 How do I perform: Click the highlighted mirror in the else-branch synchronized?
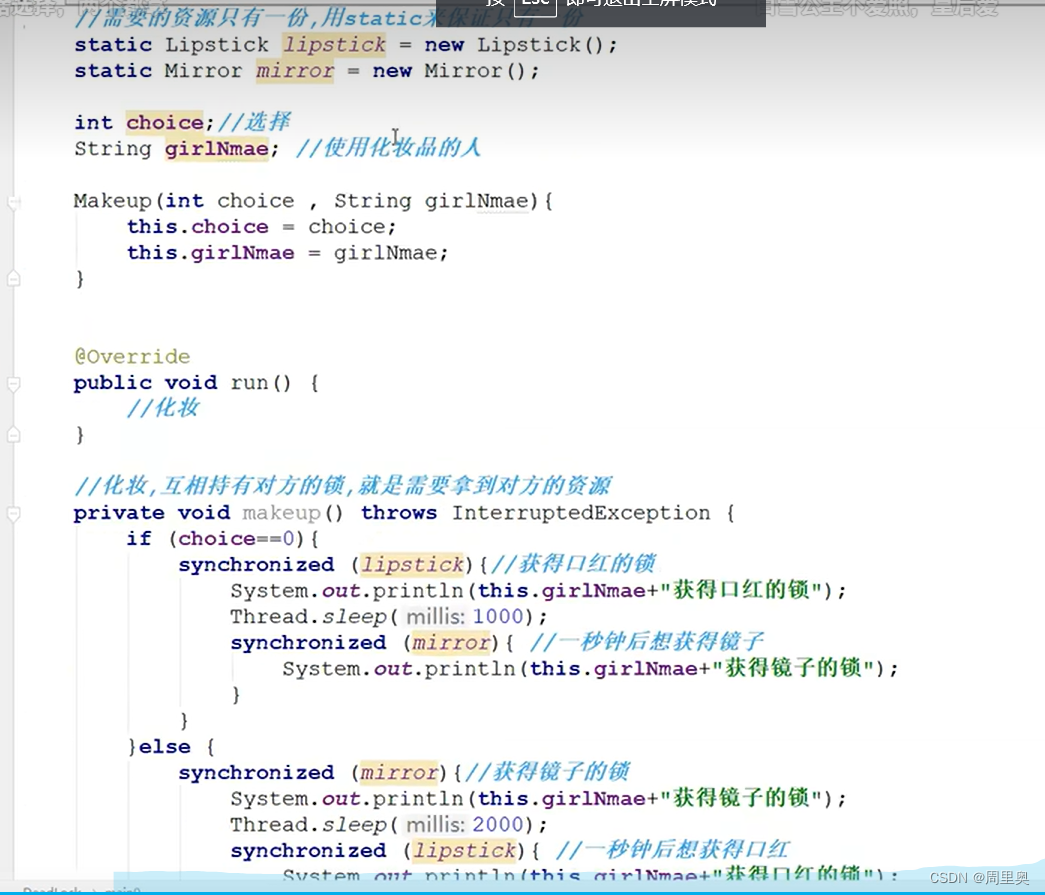pyautogui.click(x=399, y=772)
